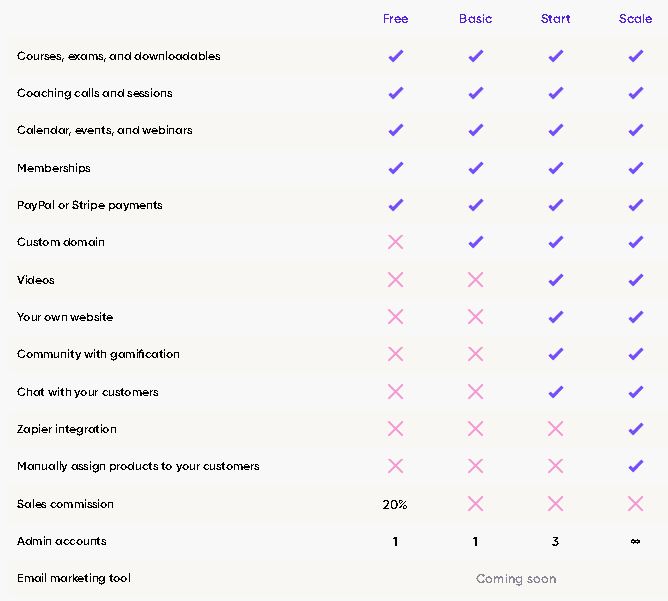Select the Basic plan column header
Screen dimensions: 668x601
(475, 19)
